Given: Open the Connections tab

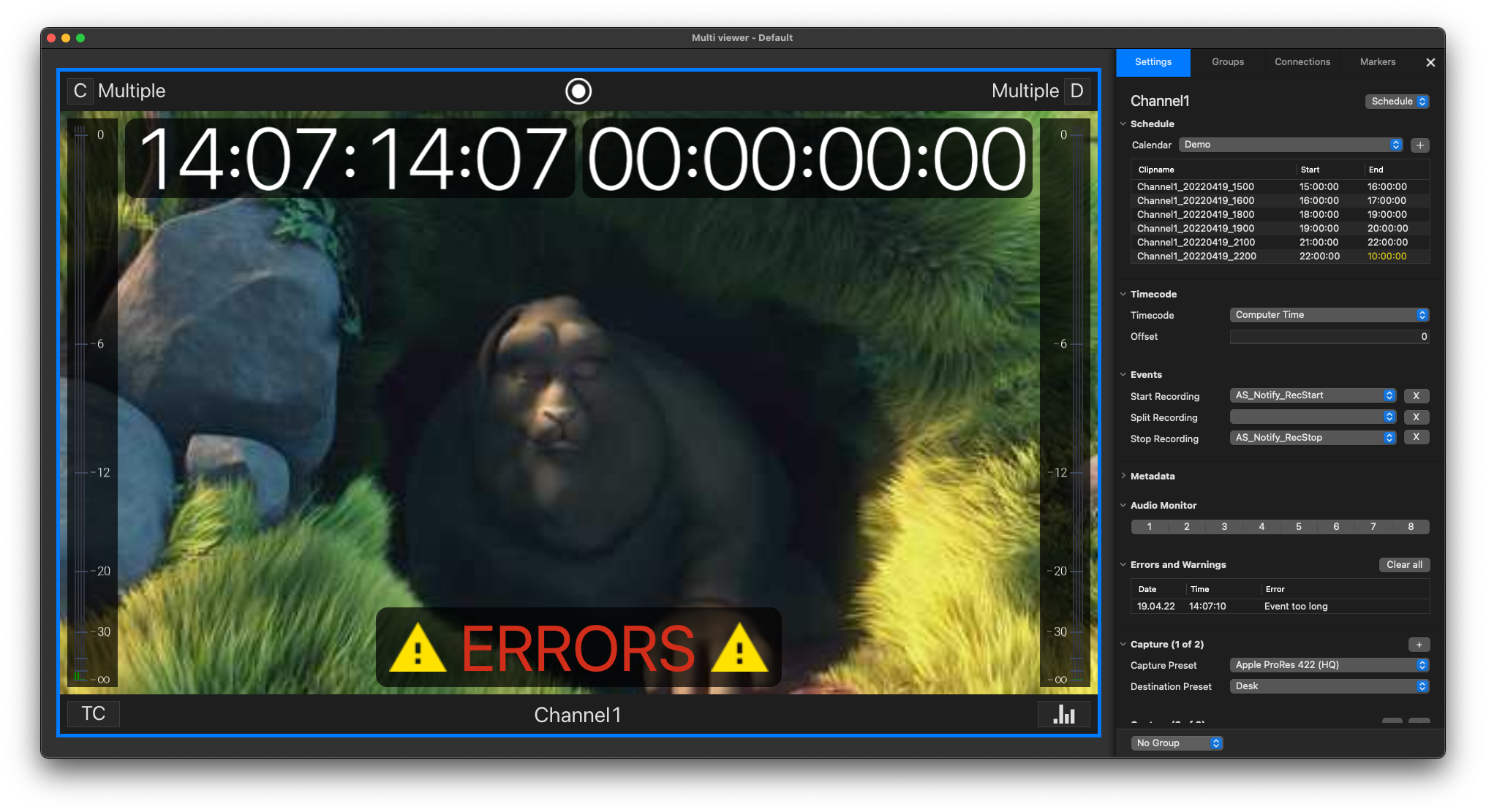Looking at the screenshot, I should [x=1302, y=62].
